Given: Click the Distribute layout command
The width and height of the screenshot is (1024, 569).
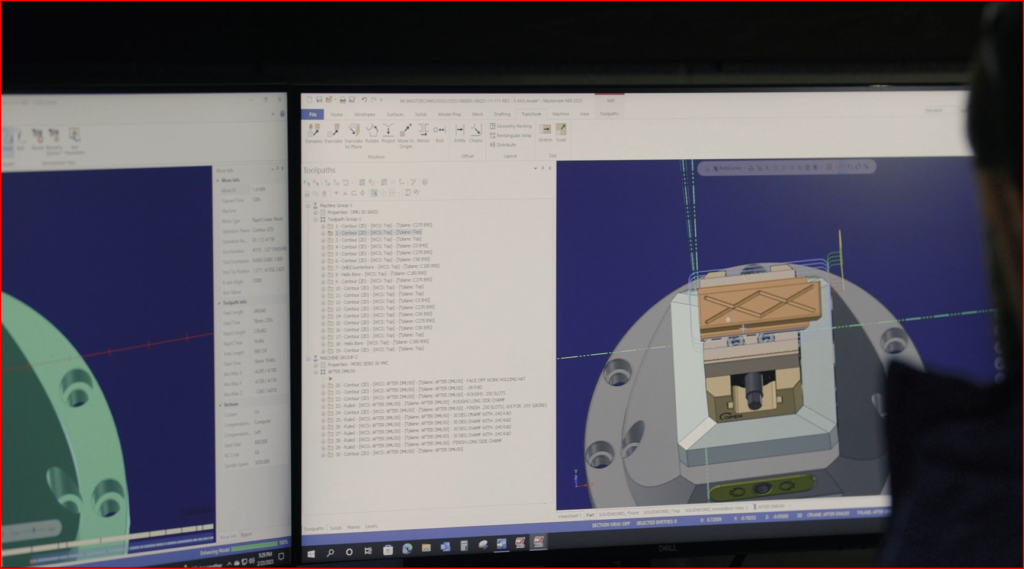Looking at the screenshot, I should (503, 144).
